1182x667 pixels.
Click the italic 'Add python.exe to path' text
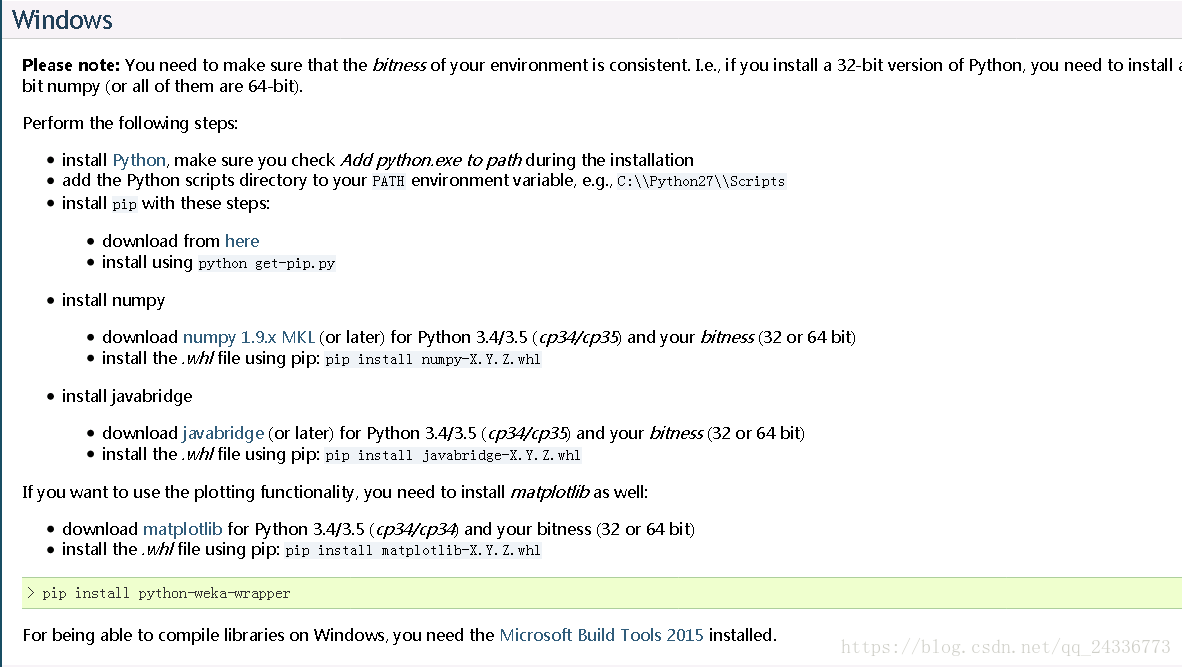pyautogui.click(x=430, y=160)
